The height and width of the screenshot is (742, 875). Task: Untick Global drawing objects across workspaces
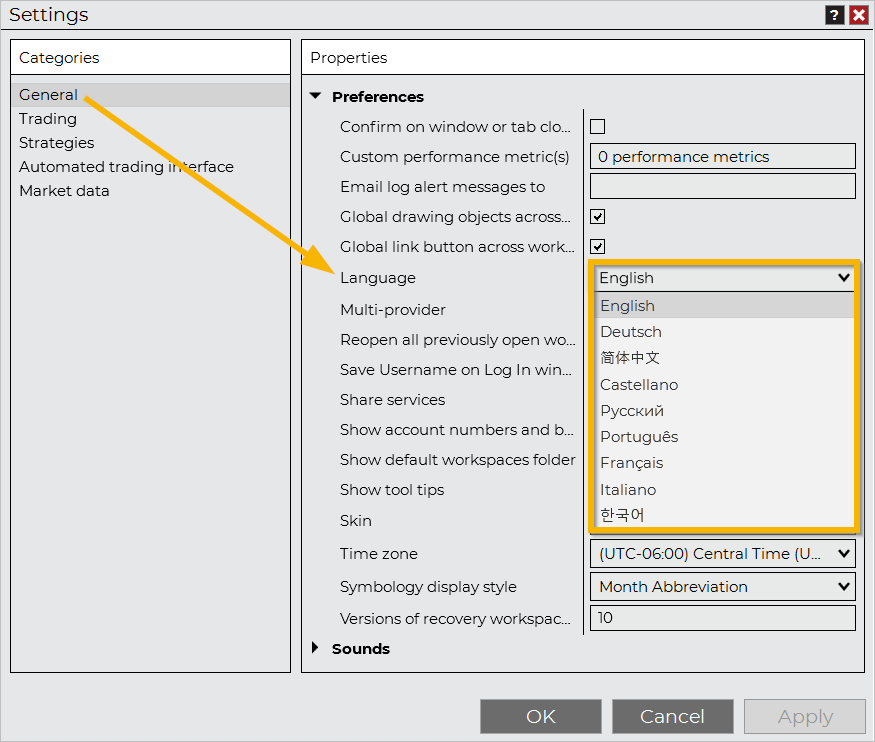coord(598,216)
